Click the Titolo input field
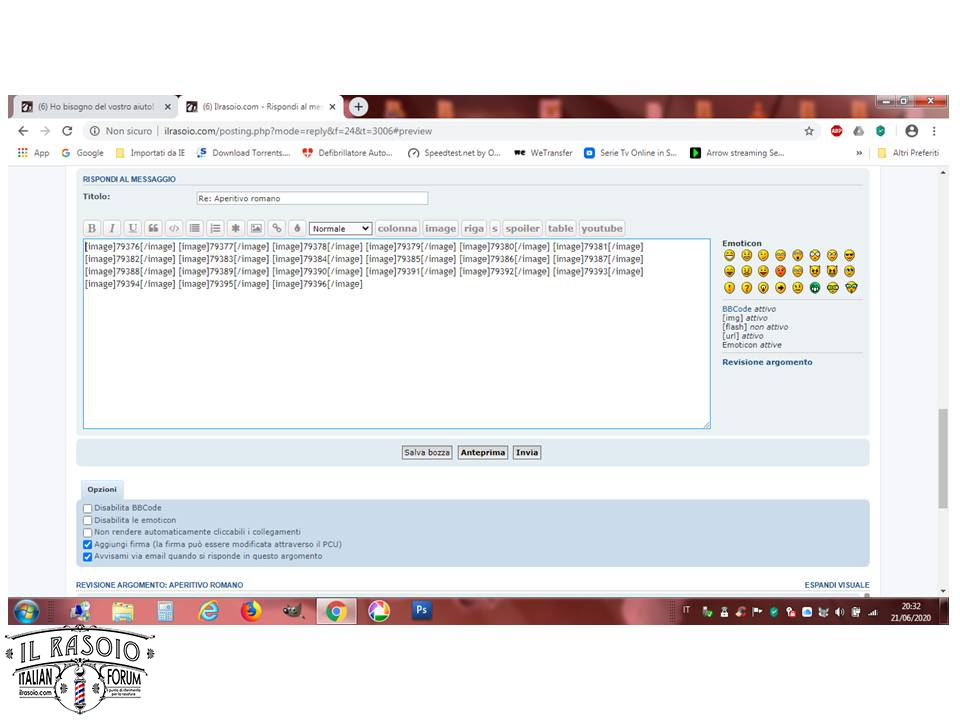The height and width of the screenshot is (720, 960). [312, 198]
